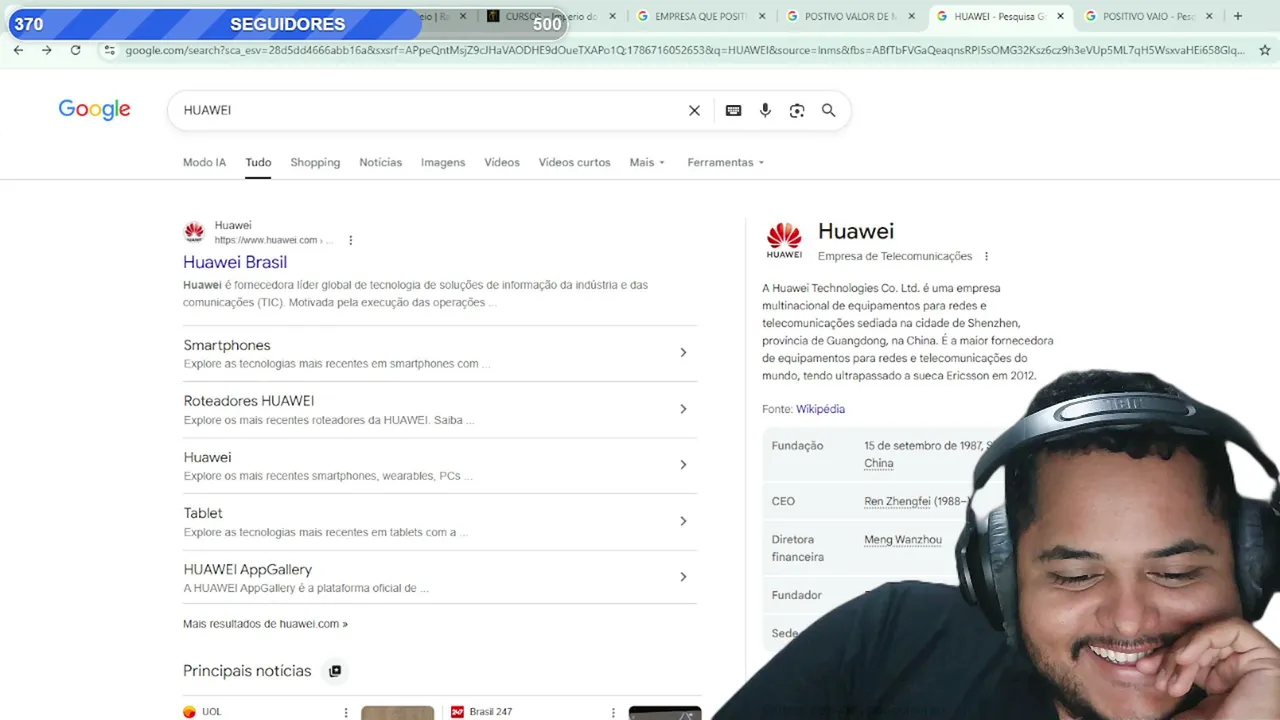
Task: Open the Huawei sitelink about wearables, PCs
Action: (207, 457)
